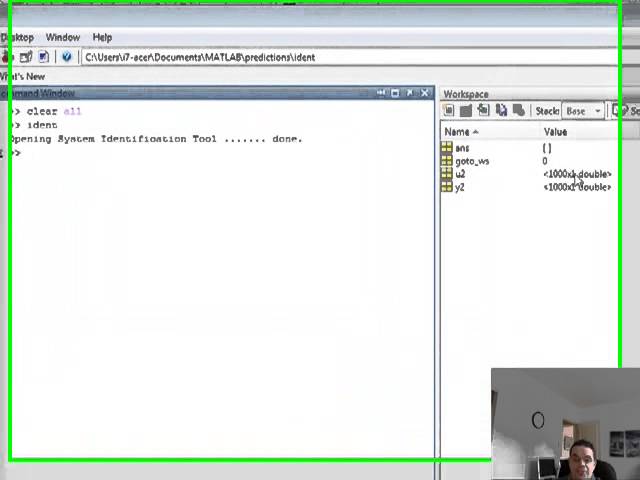Select the y2 variable row
The width and height of the screenshot is (640, 480).
pos(529,187)
